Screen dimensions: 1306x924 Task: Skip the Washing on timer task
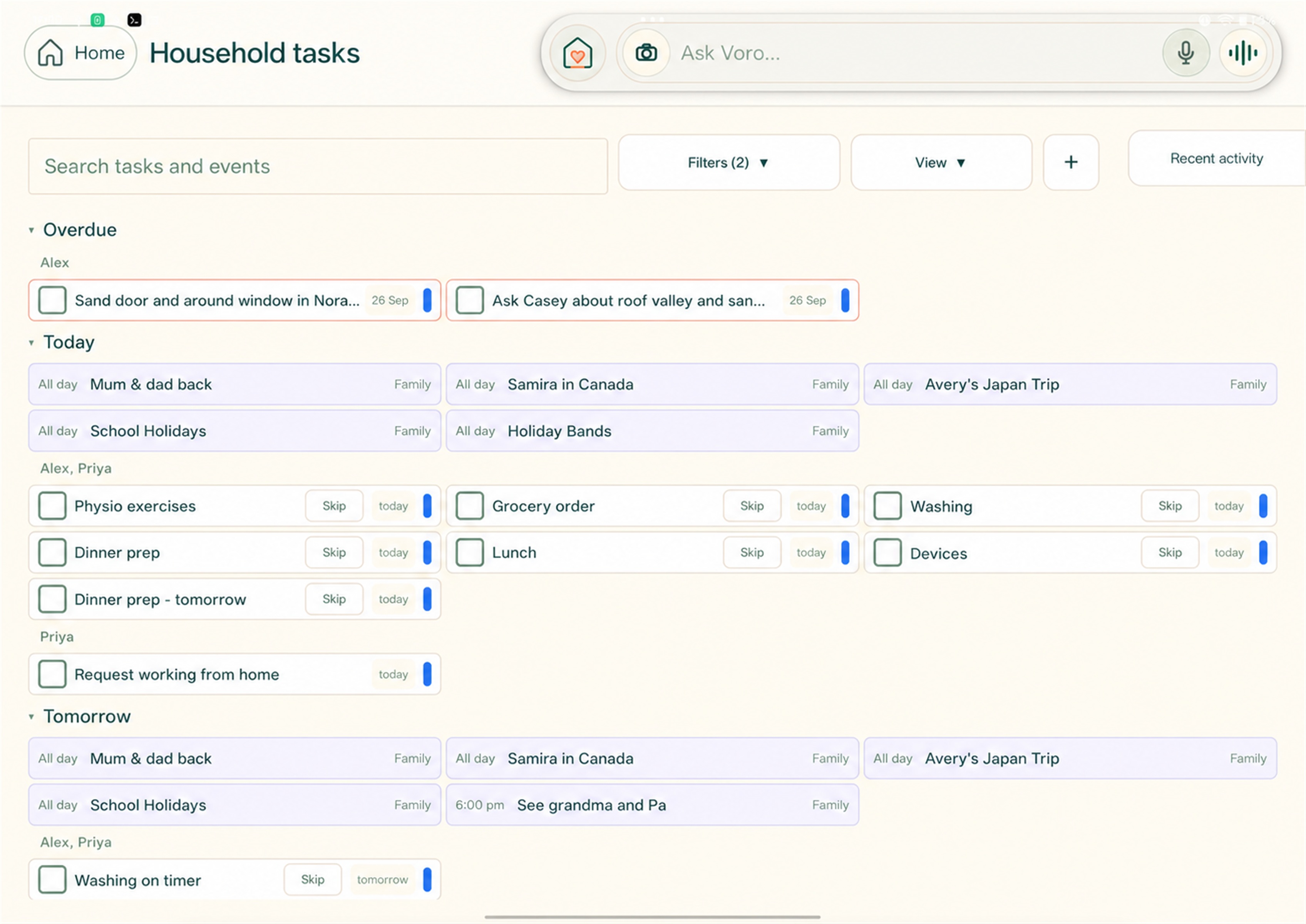point(312,880)
